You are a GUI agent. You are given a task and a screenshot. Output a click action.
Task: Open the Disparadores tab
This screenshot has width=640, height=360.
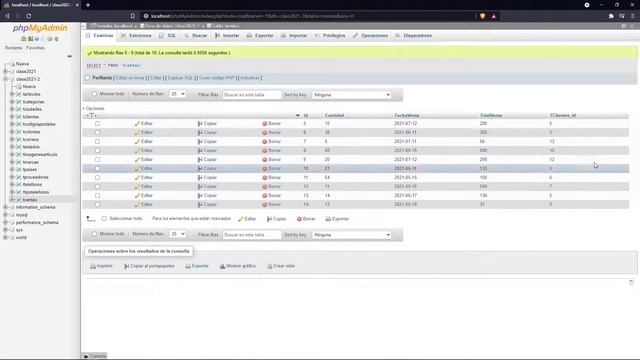click(413, 36)
